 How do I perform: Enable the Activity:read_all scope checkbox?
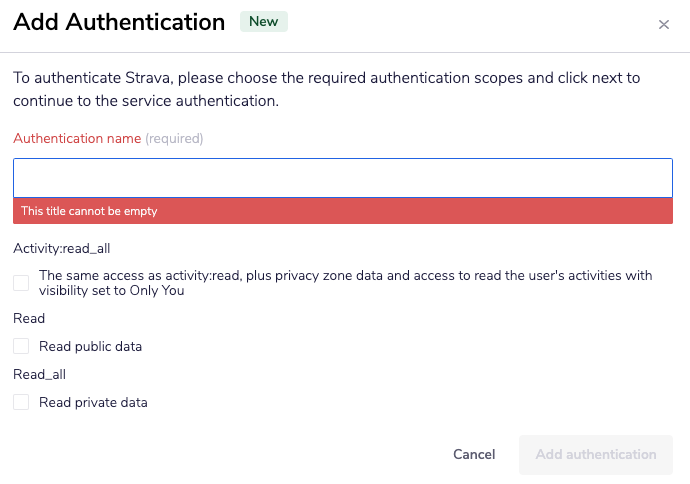[21, 283]
